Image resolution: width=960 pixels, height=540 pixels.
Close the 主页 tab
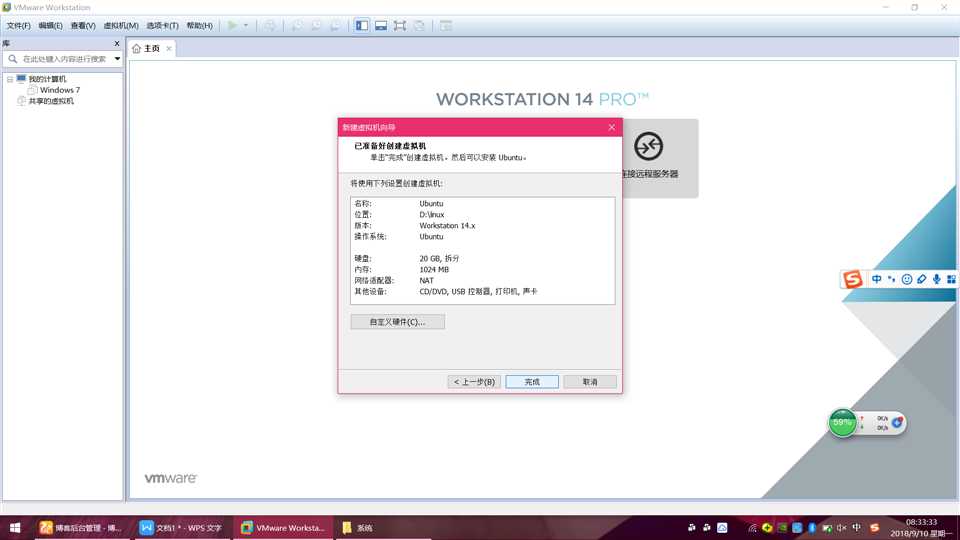[168, 48]
